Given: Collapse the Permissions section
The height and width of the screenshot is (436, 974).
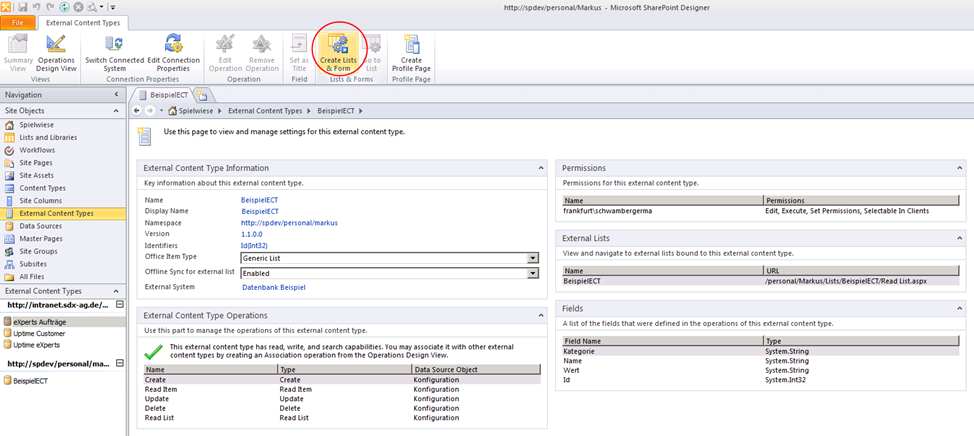Looking at the screenshot, I should (x=959, y=168).
